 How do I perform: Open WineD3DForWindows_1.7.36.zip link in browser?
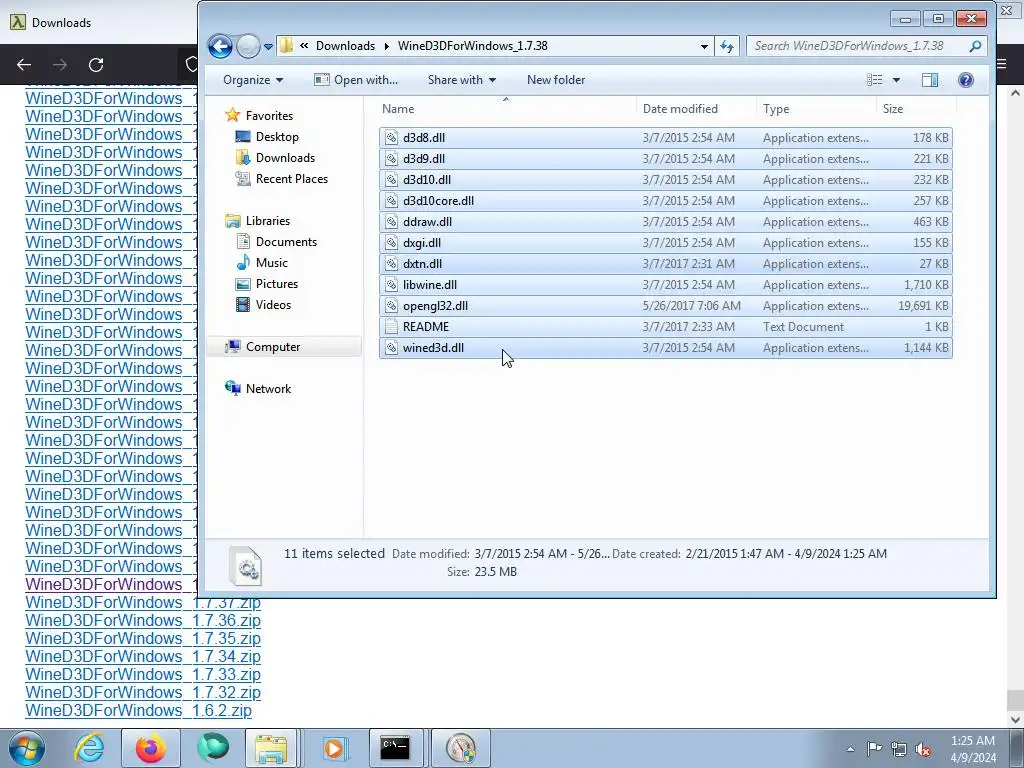(142, 620)
